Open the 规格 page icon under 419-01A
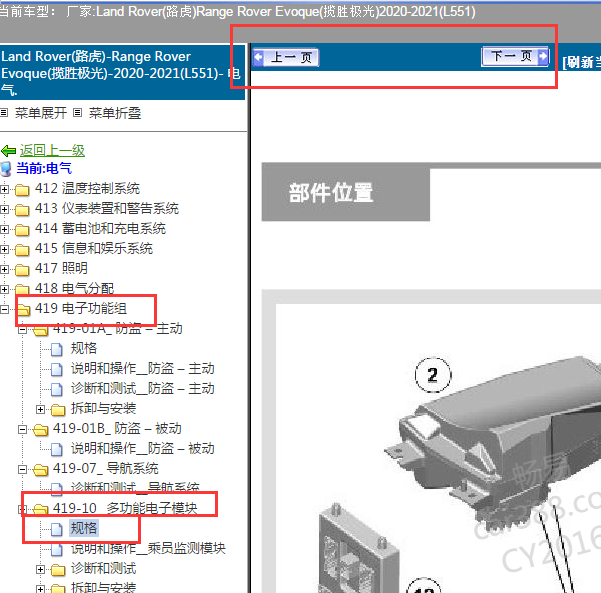The width and height of the screenshot is (601, 593). (57, 349)
